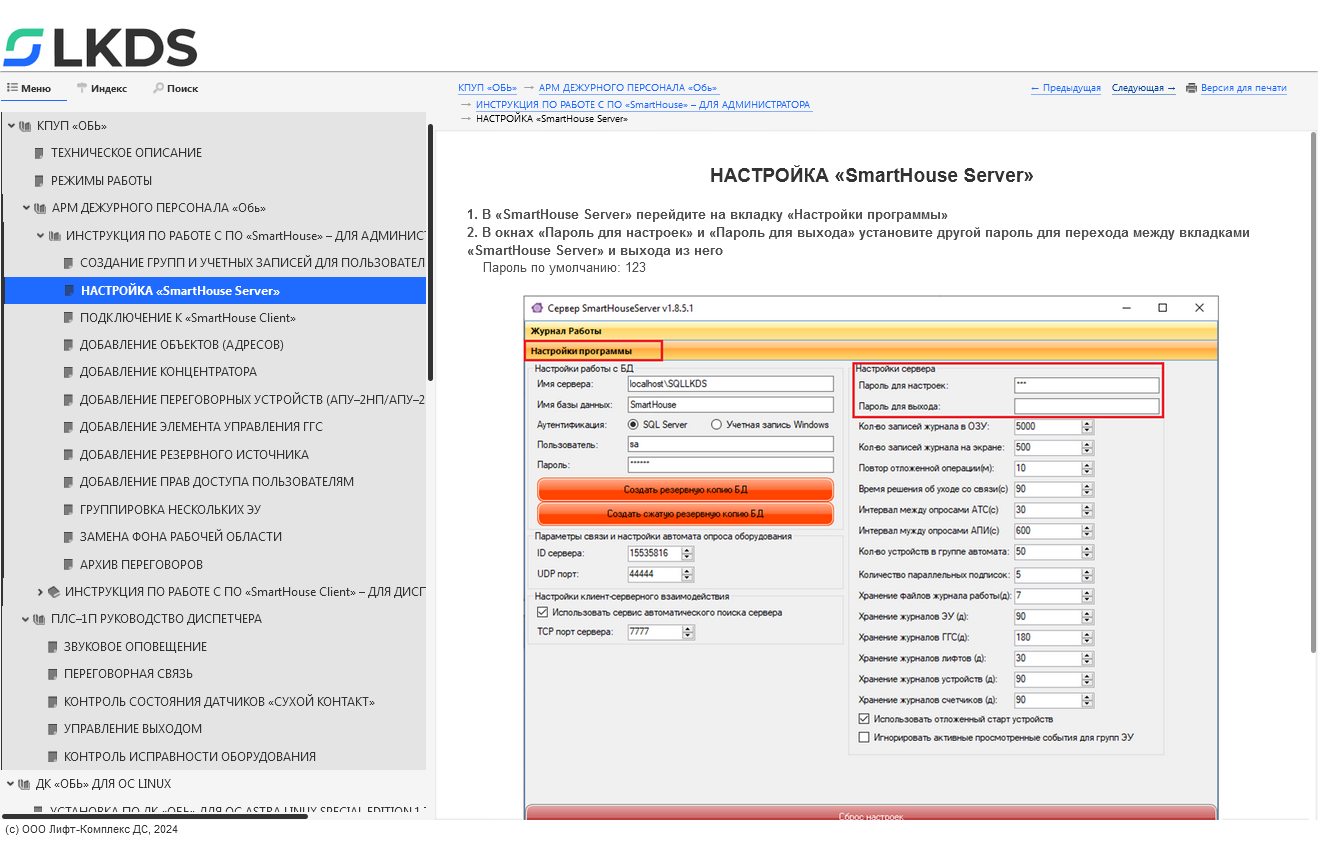1318x843 pixels.
Task: Go to the Следующая page
Action: [1144, 88]
